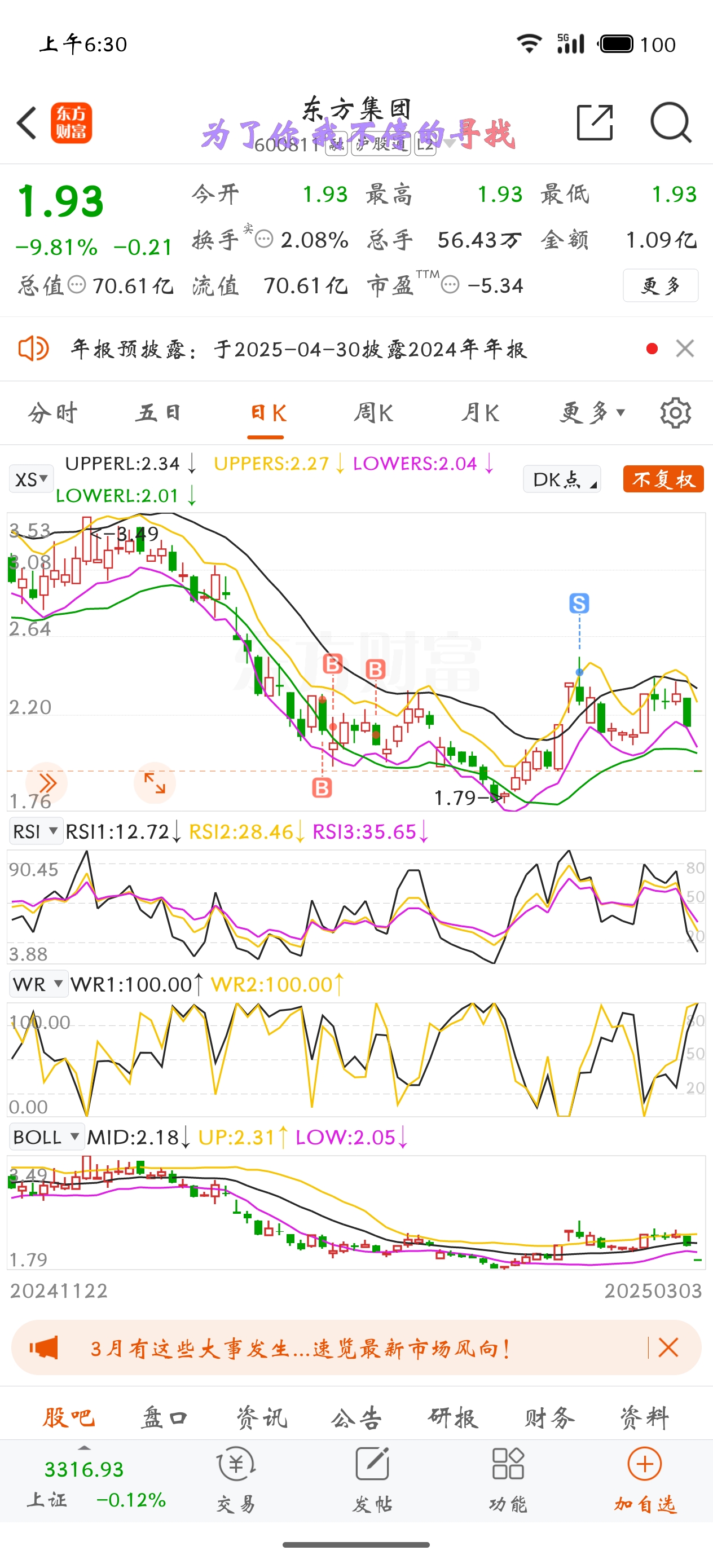
Task: Tap the double-chevron scroll icon on chart
Action: [46, 783]
